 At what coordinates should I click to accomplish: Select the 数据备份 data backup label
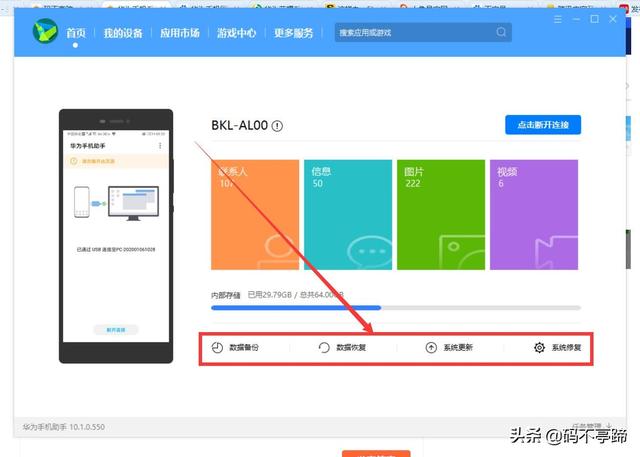point(244,348)
